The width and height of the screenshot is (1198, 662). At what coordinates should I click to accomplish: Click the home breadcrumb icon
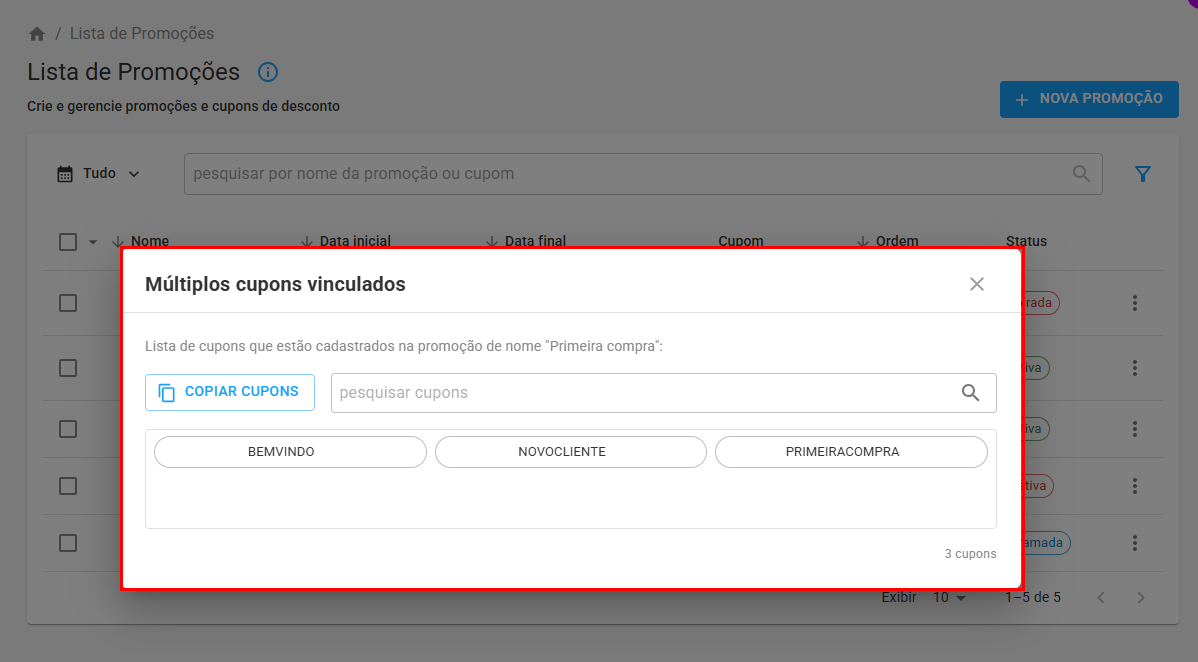tap(37, 32)
